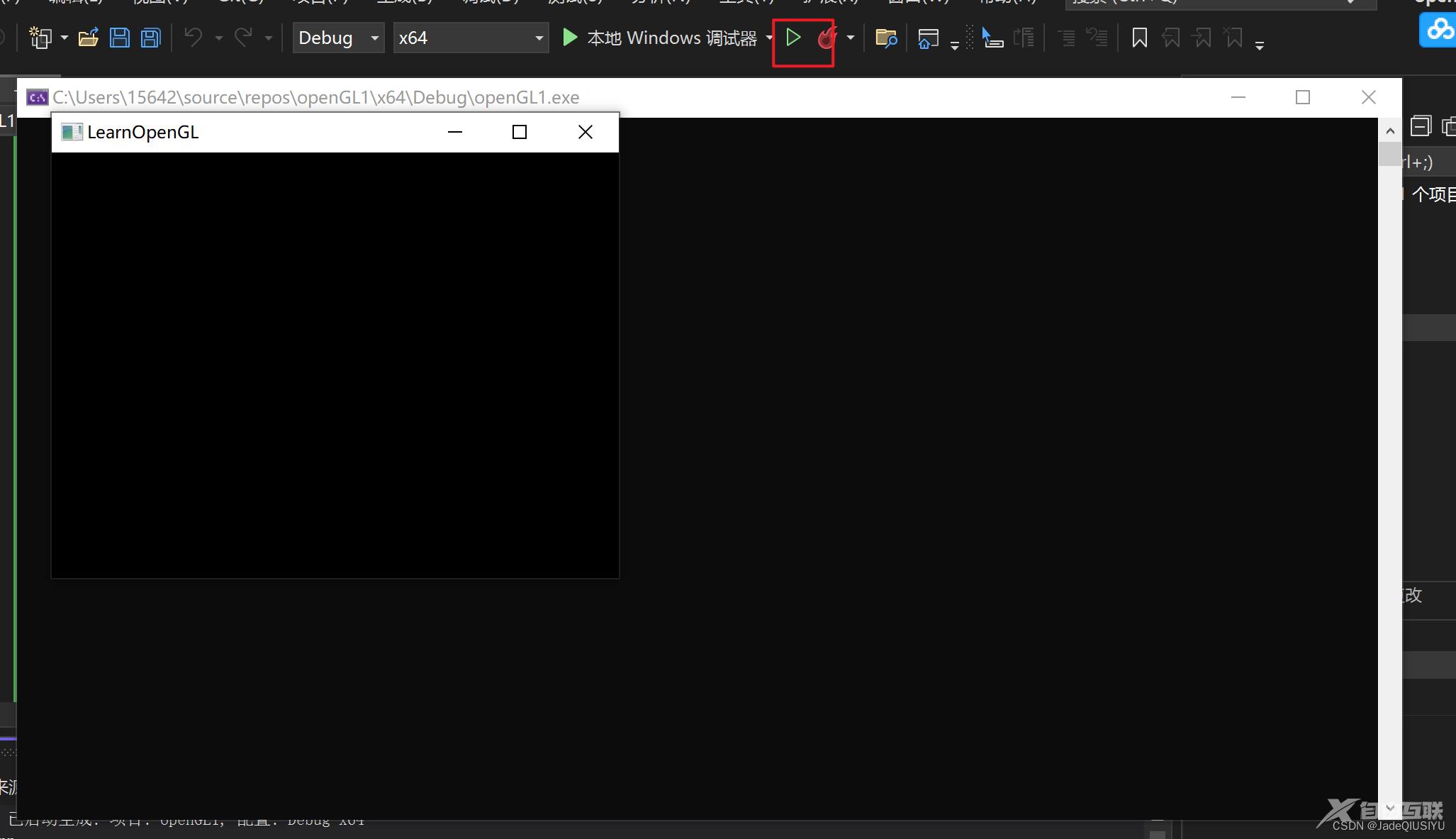
Task: Maximize the openGL1.exe console window
Action: point(1303,97)
